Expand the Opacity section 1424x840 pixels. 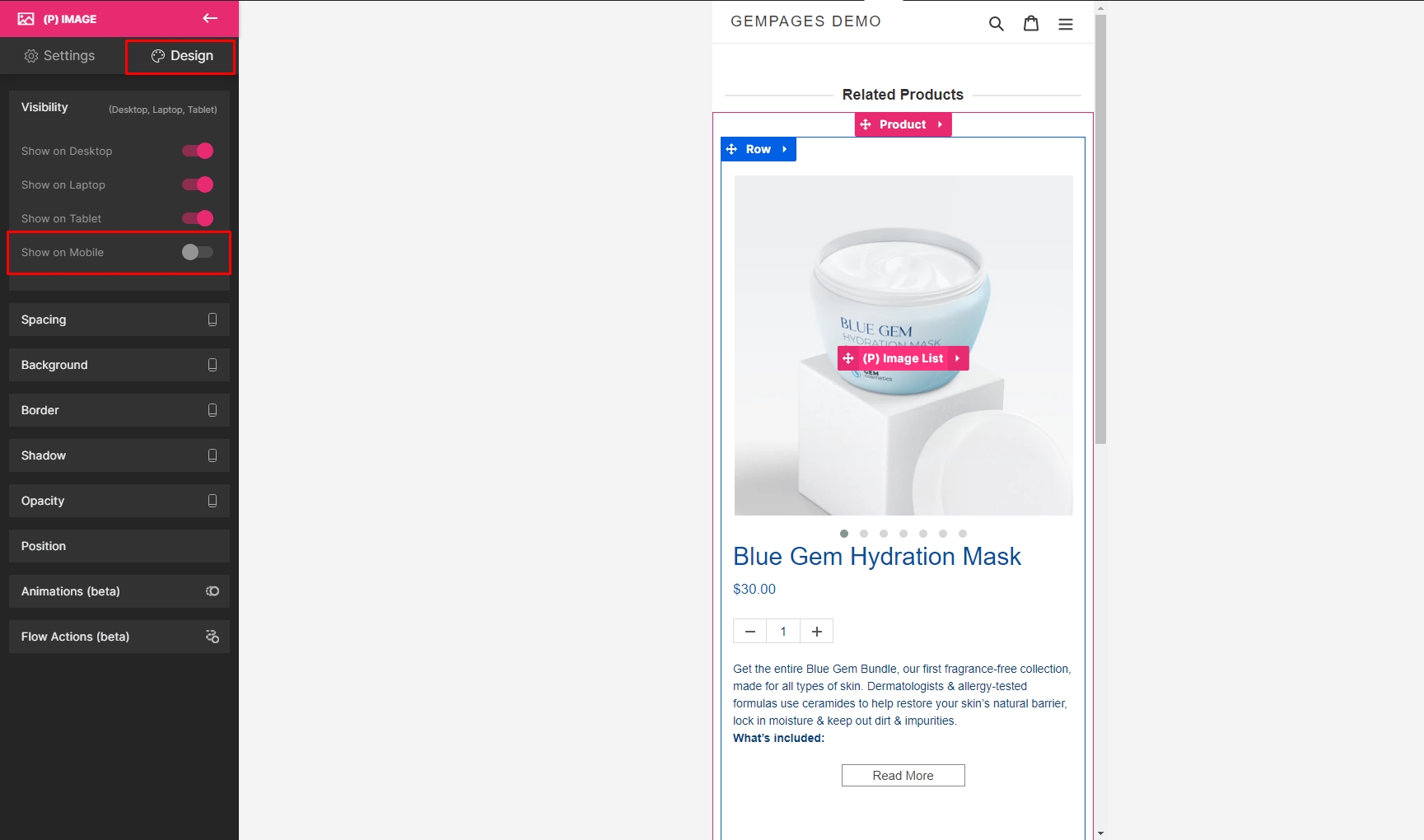click(119, 501)
